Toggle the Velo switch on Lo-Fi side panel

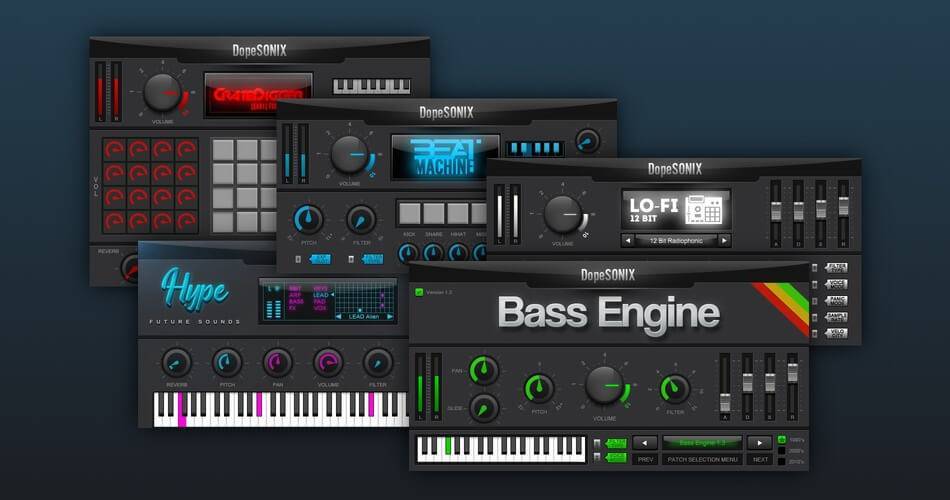point(837,333)
